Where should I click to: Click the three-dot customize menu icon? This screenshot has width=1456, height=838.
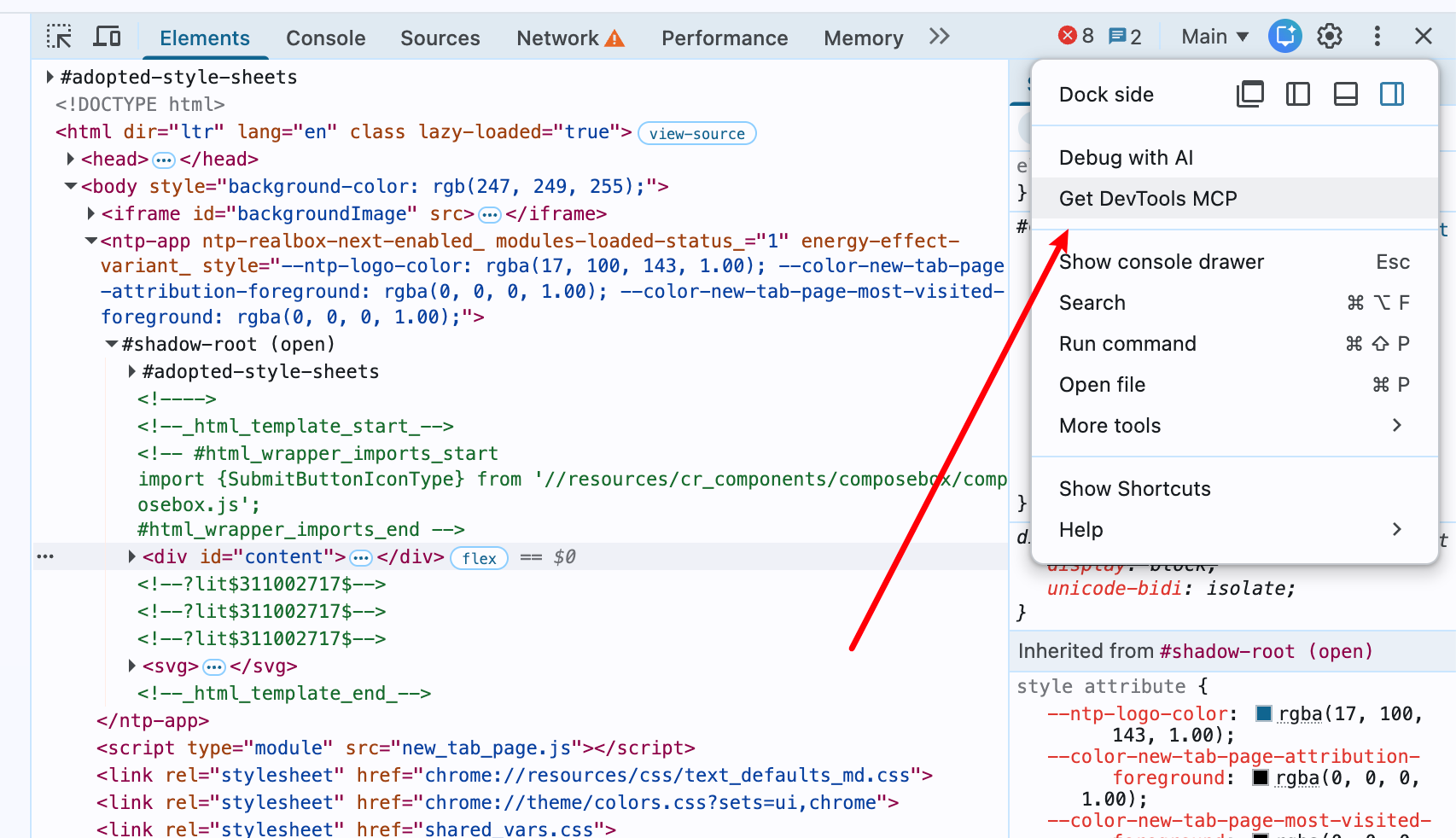[x=1377, y=36]
